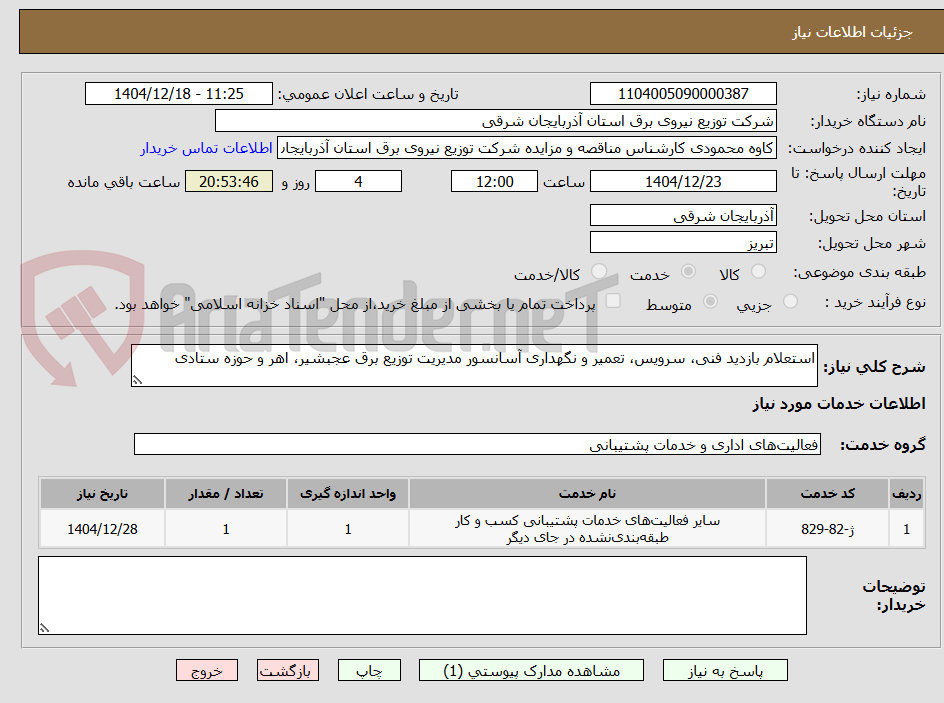Click the announcement date field 1404/12/18 - 11:25
Viewport: 944px width, 703px height.
pos(179,94)
